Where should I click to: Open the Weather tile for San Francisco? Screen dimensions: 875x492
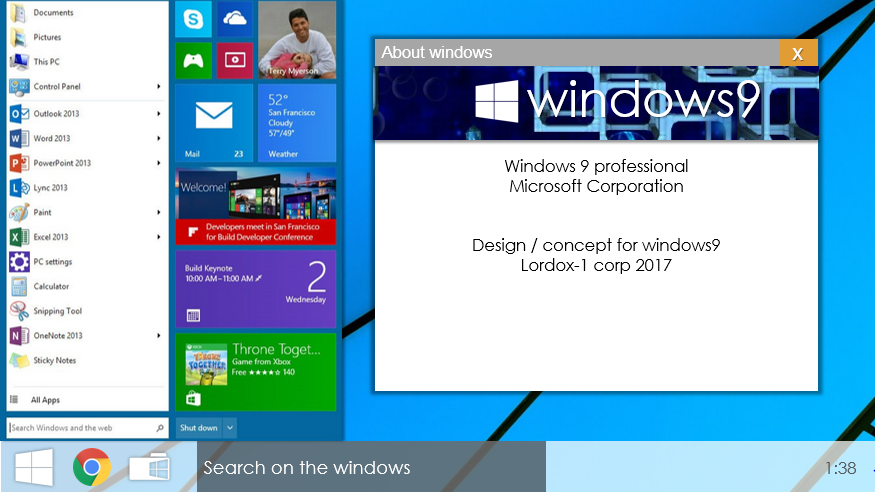pos(297,123)
